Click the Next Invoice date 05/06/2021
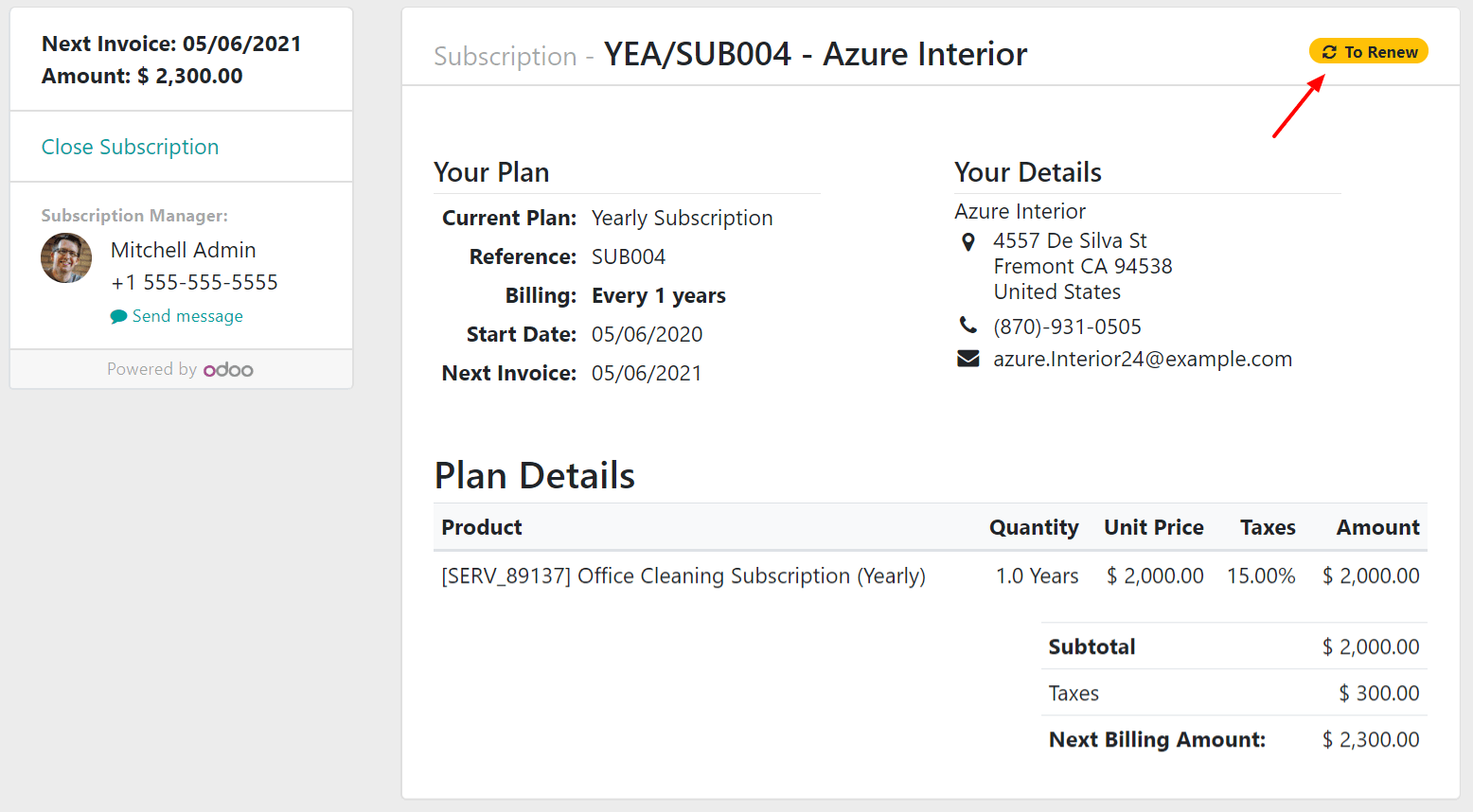The width and height of the screenshot is (1473, 812). coord(647,372)
